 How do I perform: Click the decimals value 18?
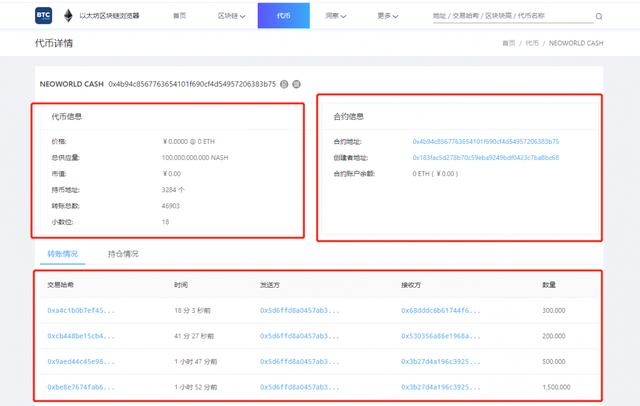165,222
